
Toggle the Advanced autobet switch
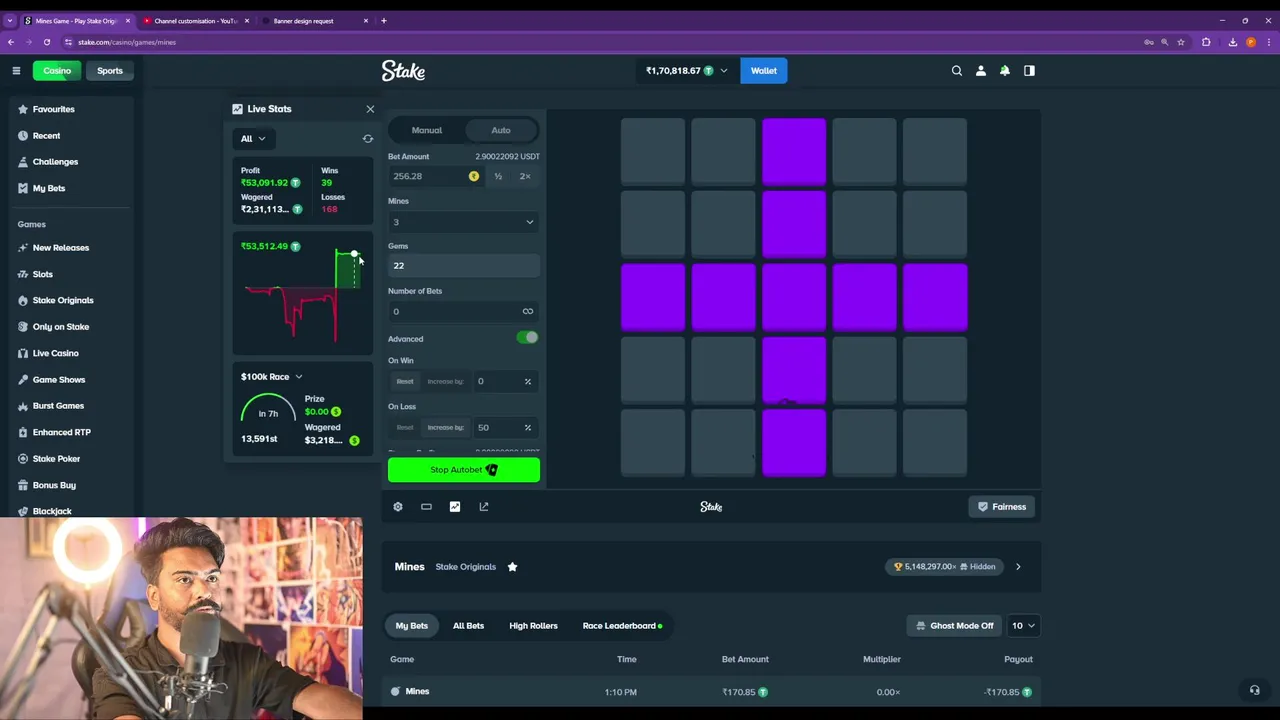tap(527, 338)
